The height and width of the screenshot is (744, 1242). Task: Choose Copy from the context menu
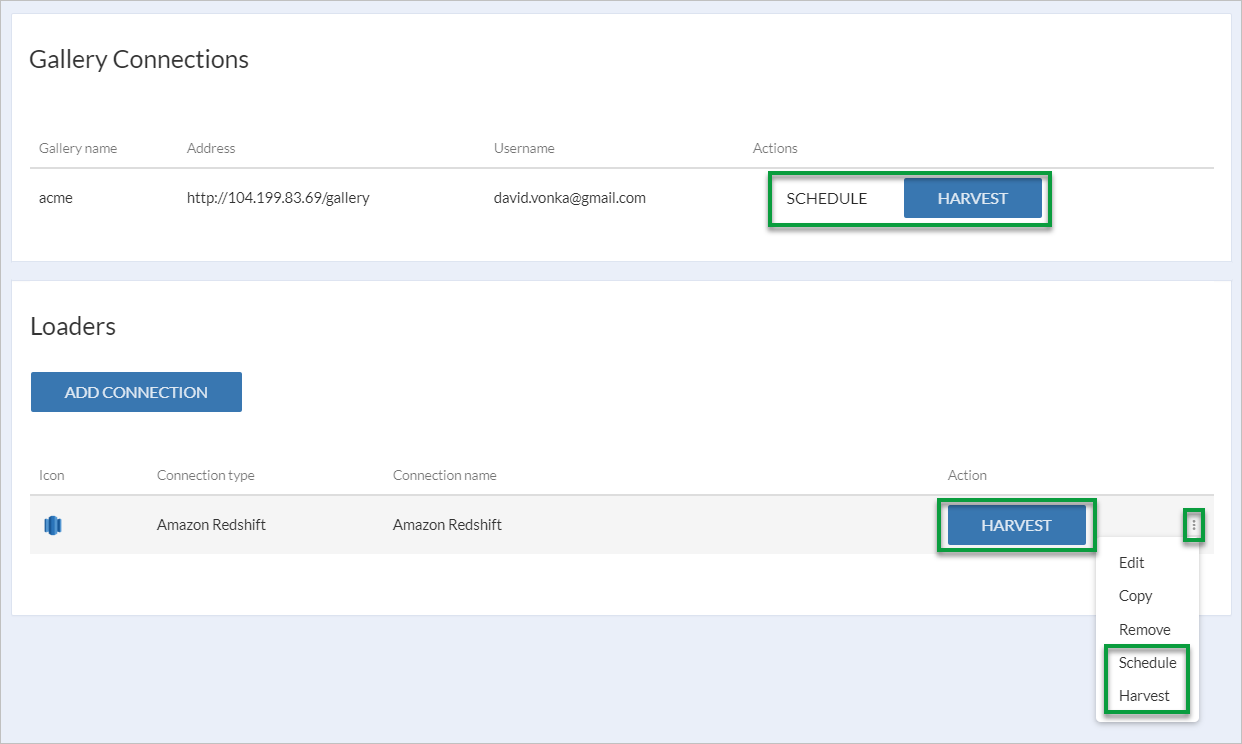pos(1135,595)
